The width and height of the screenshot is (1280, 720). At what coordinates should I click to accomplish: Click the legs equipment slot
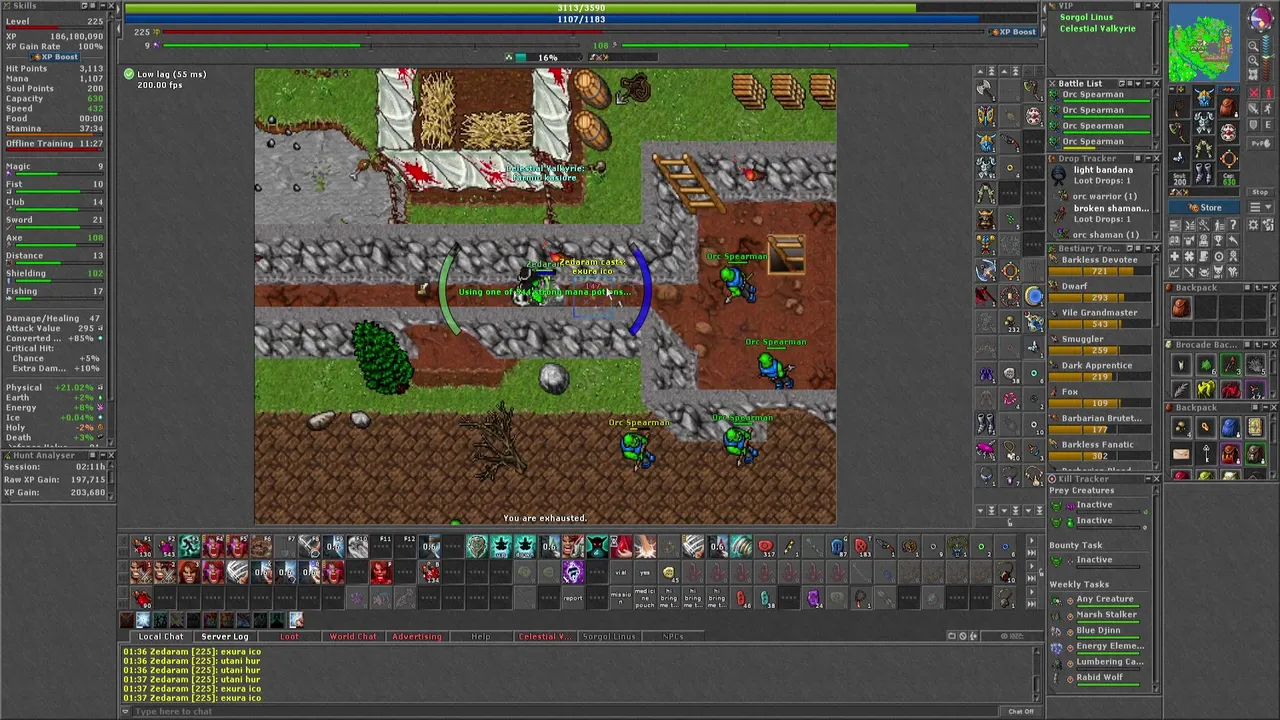(x=1204, y=148)
